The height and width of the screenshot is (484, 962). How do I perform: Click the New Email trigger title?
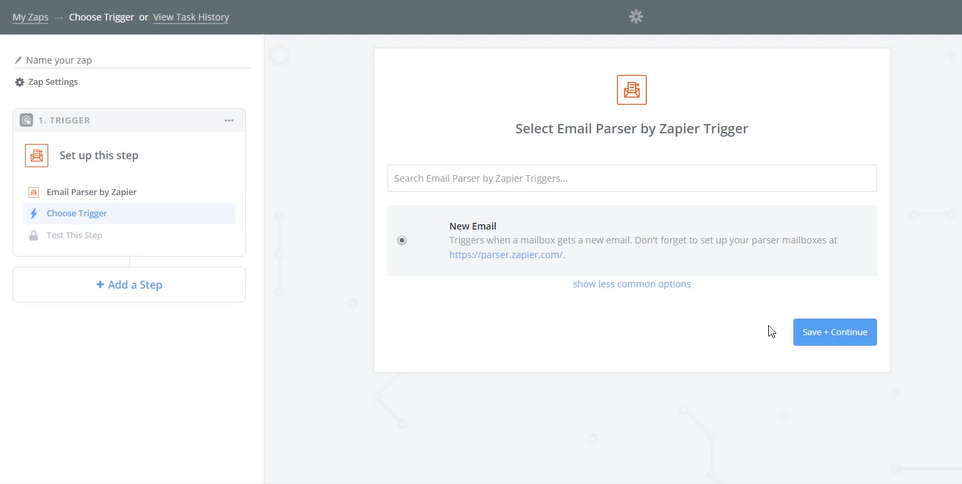pyautogui.click(x=472, y=226)
